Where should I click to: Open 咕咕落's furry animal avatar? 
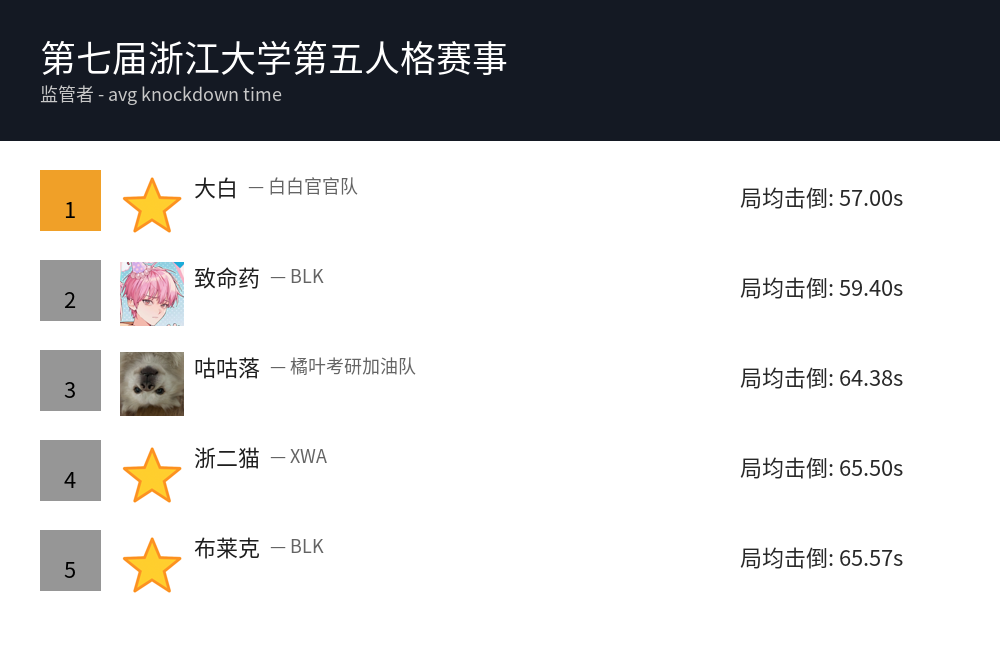(x=152, y=384)
